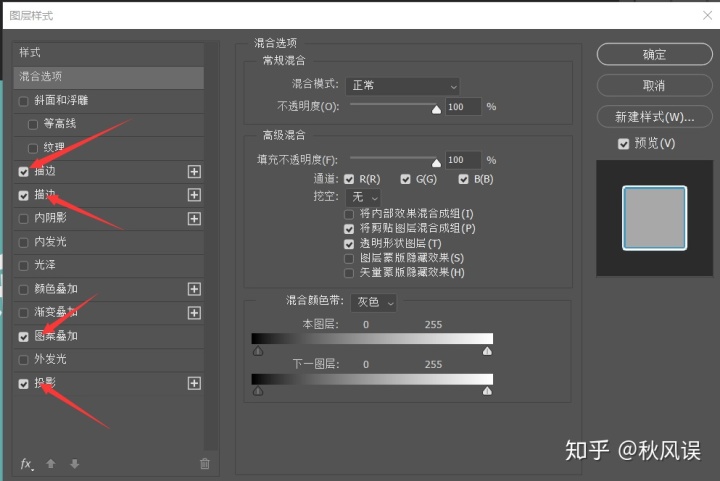
Task: Click 下一图层 white point slider handle
Action: (x=487, y=391)
